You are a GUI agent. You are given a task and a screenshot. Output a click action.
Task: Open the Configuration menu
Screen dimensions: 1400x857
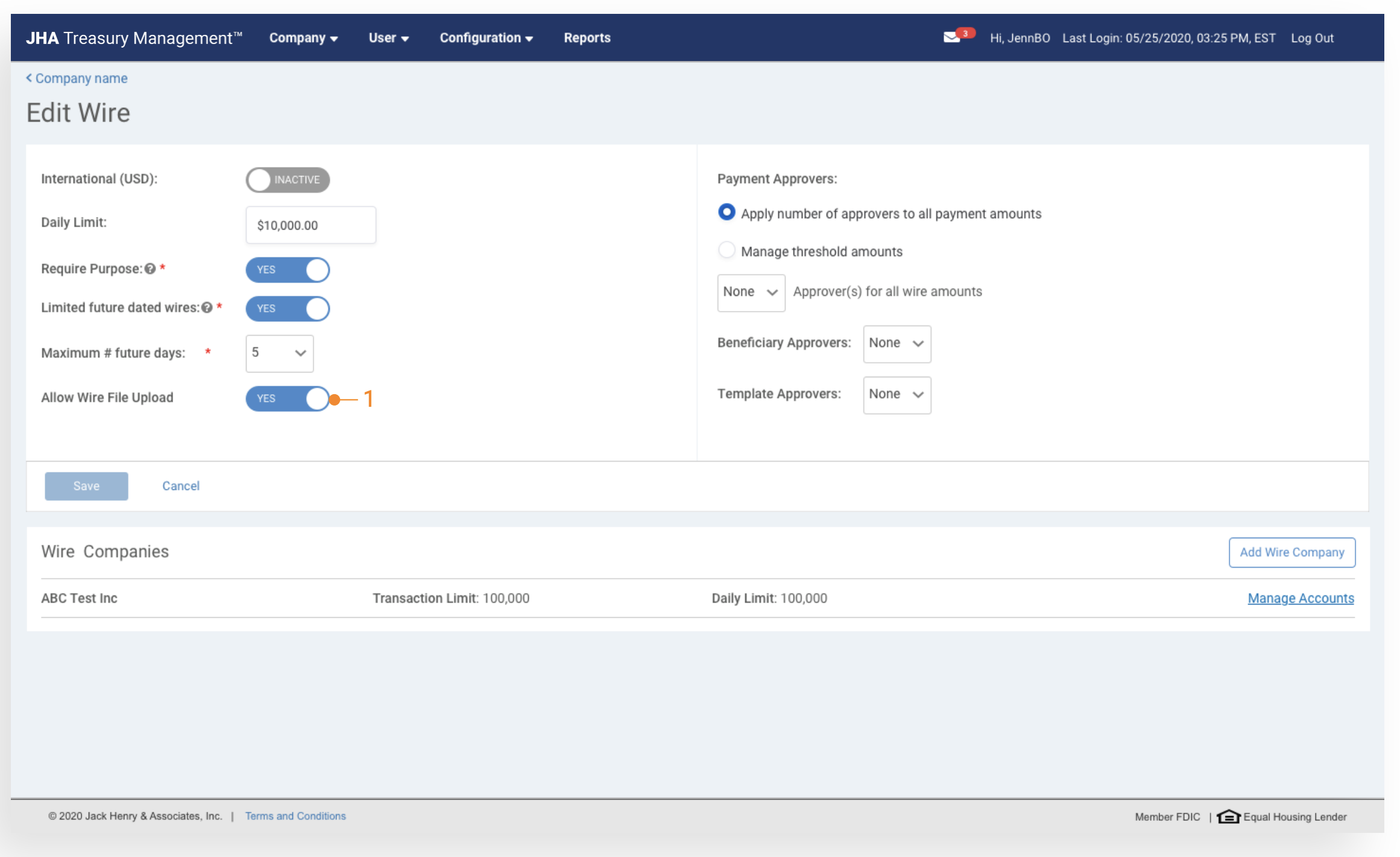click(x=486, y=38)
